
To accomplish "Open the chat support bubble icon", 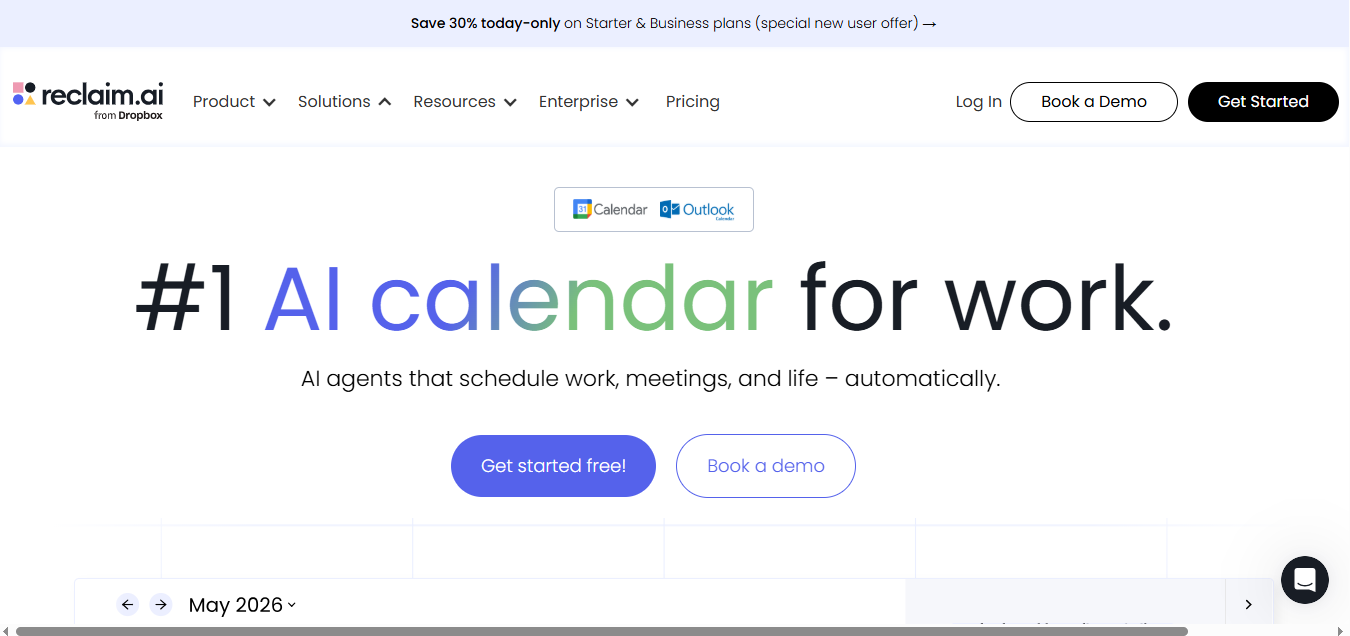I will (x=1305, y=580).
